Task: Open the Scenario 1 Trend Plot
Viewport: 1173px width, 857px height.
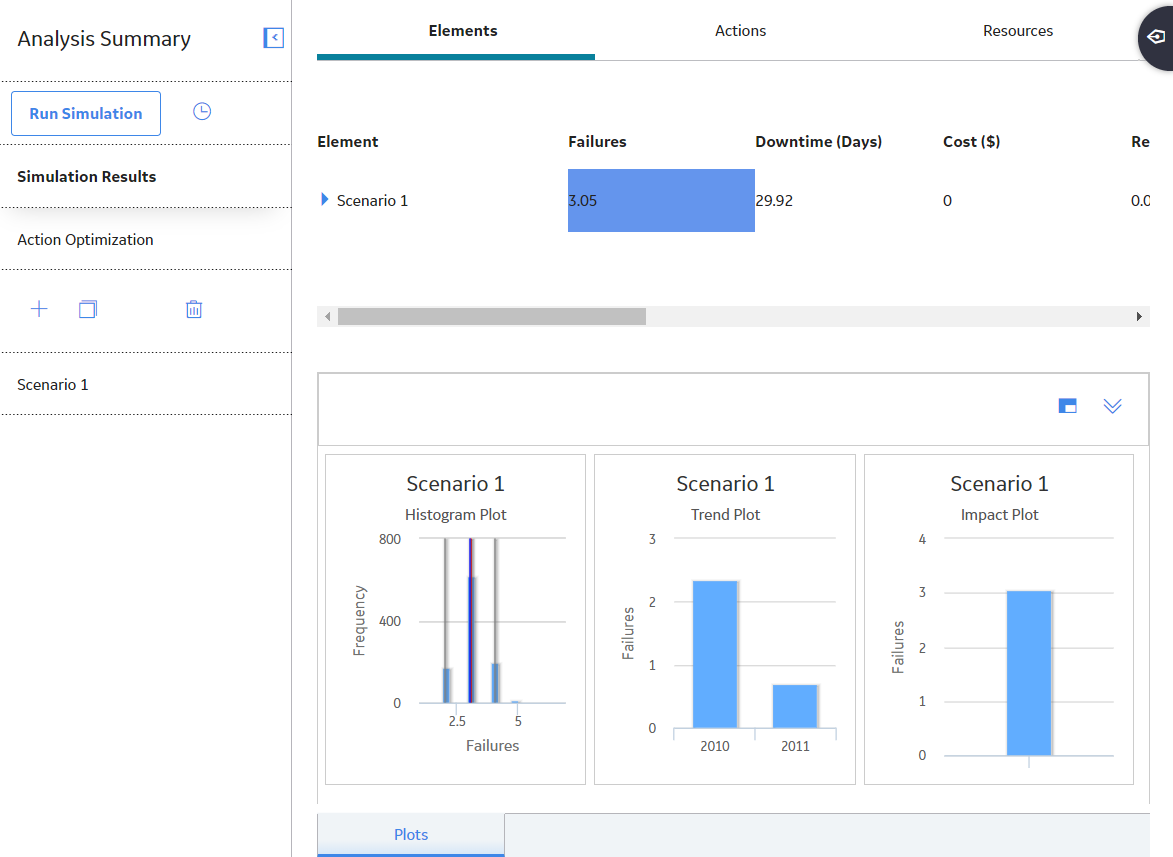Action: tap(725, 619)
